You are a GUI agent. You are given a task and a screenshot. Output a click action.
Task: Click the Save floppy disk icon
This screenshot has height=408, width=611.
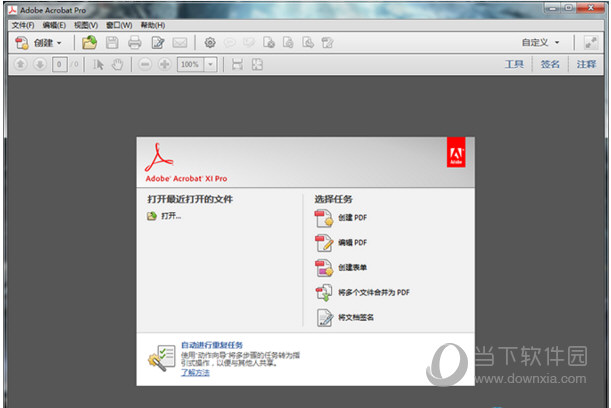(112, 42)
